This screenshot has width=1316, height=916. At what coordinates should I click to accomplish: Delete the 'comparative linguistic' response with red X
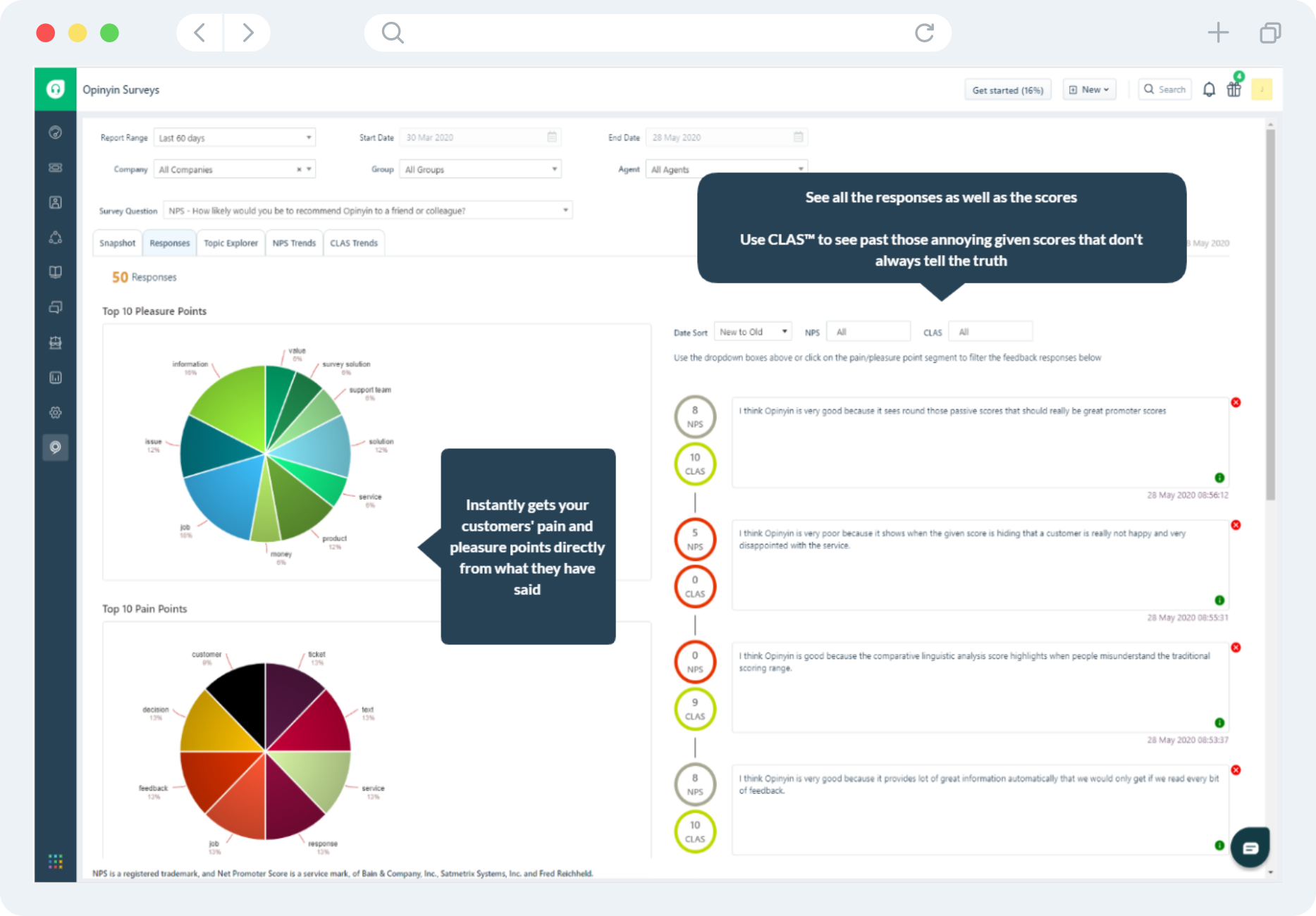click(x=1236, y=648)
